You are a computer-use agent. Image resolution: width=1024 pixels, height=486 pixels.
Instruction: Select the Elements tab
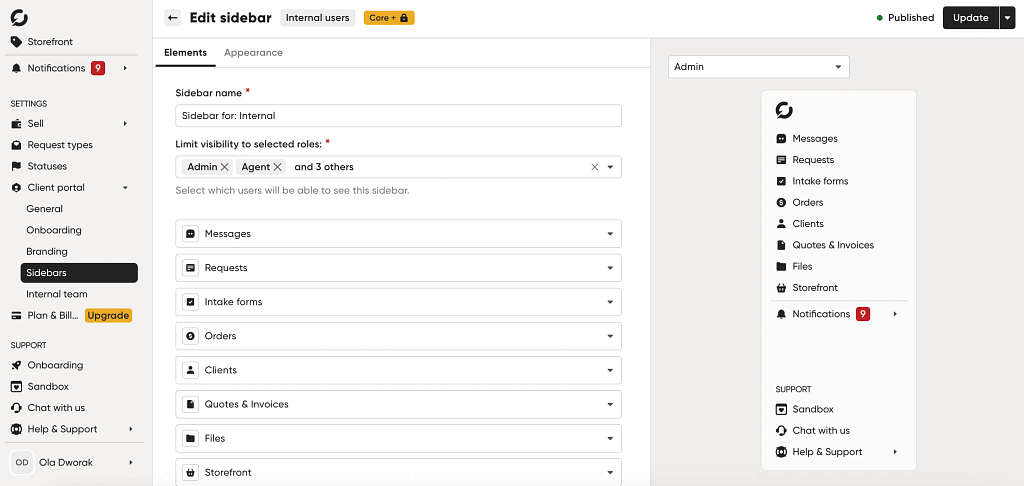(x=185, y=53)
